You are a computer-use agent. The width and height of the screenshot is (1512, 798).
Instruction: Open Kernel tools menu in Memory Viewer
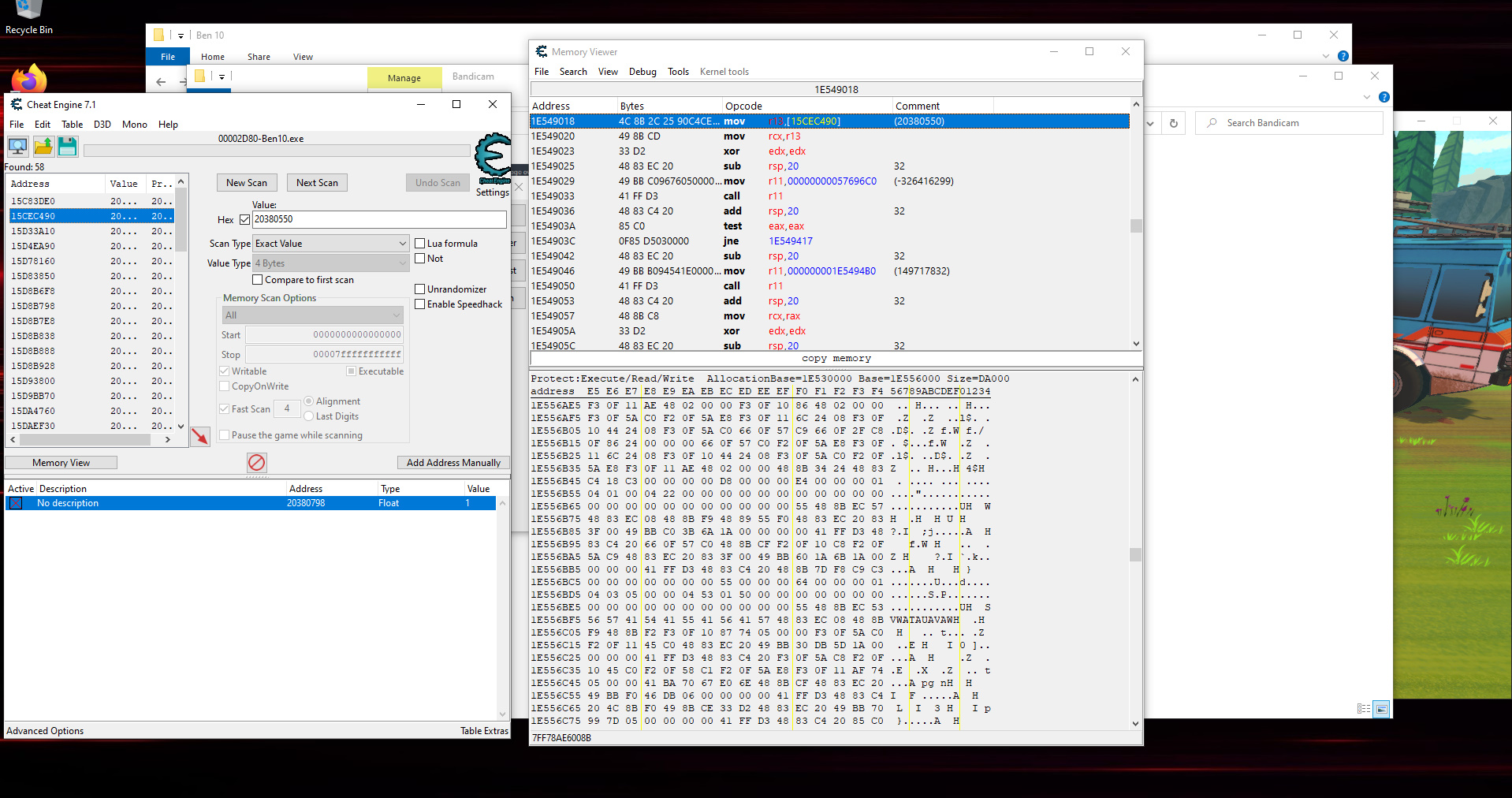pos(724,72)
